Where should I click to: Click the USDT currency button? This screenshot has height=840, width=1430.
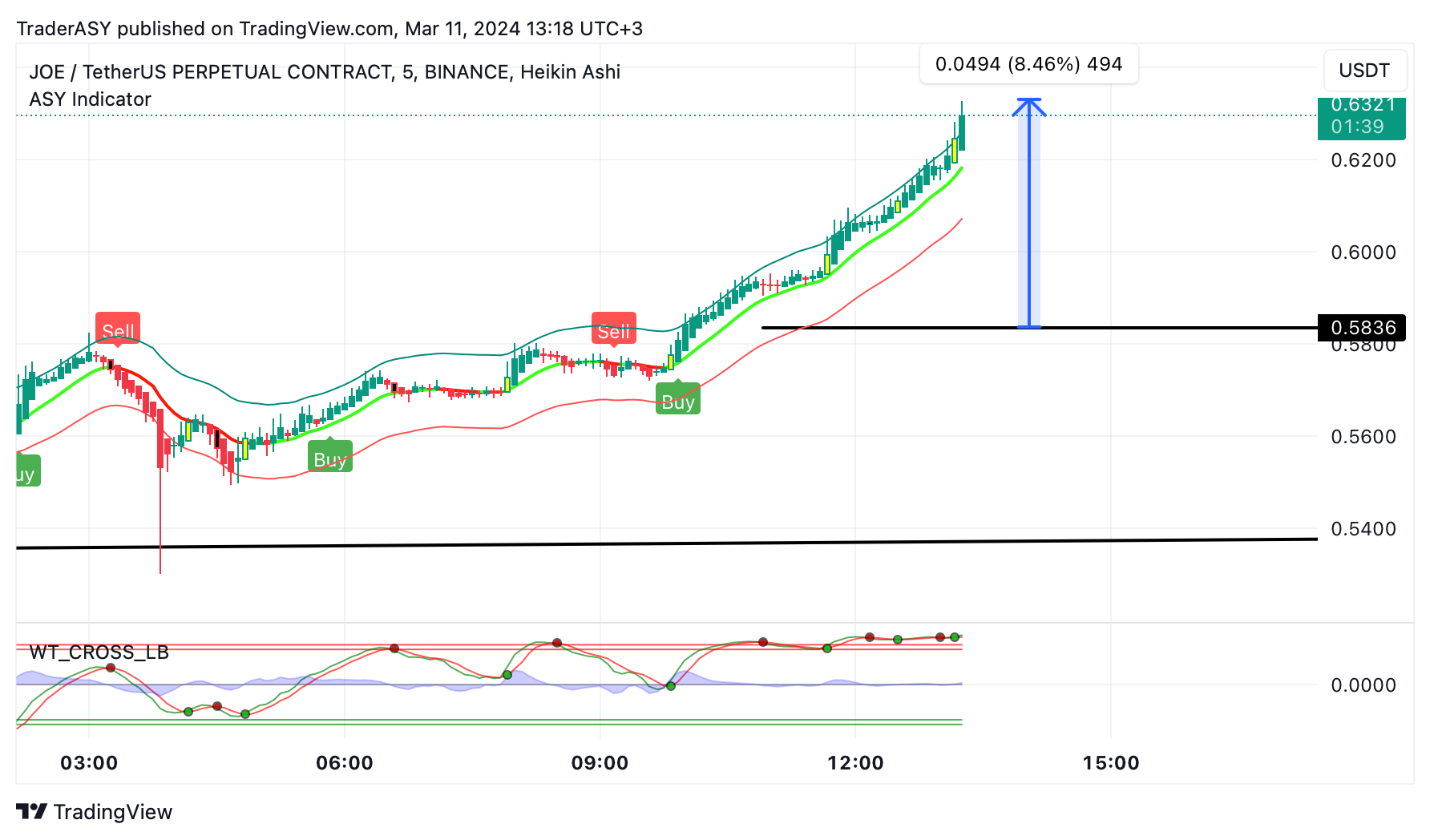click(1364, 71)
